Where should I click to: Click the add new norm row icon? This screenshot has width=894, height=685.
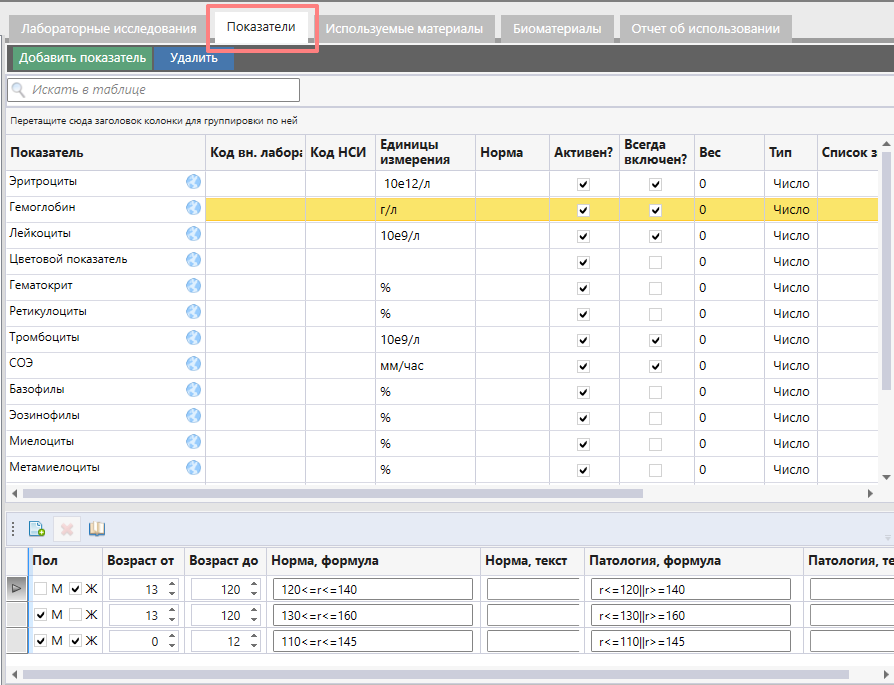point(37,529)
